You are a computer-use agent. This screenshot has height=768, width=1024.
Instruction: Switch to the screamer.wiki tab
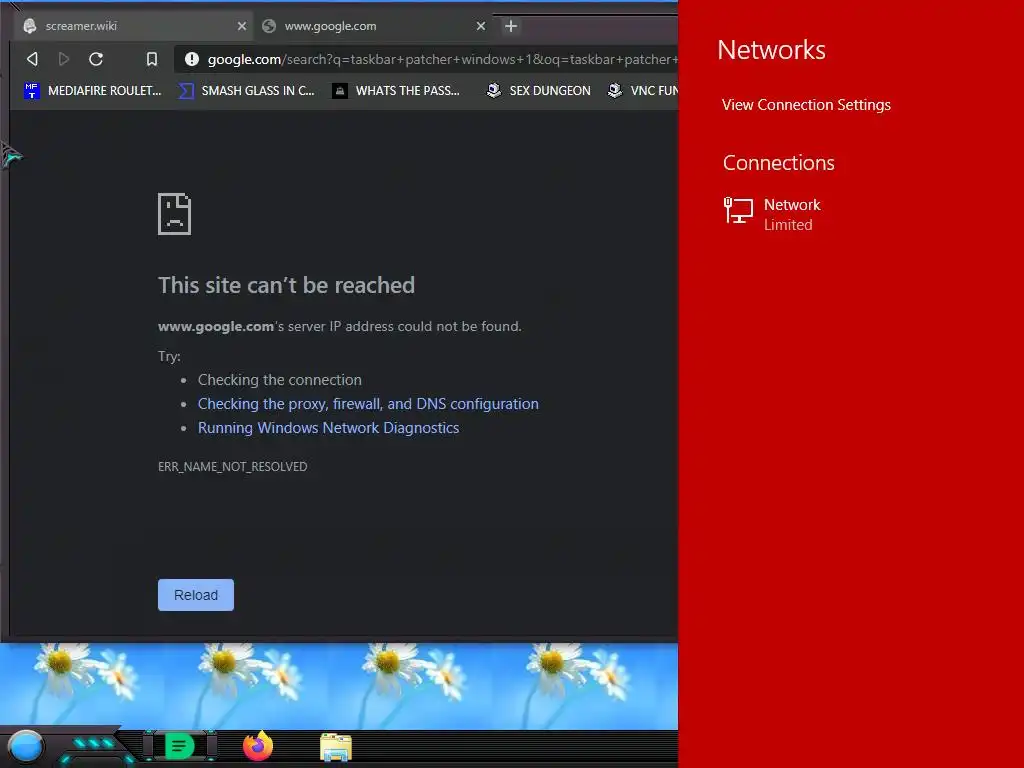(x=135, y=26)
